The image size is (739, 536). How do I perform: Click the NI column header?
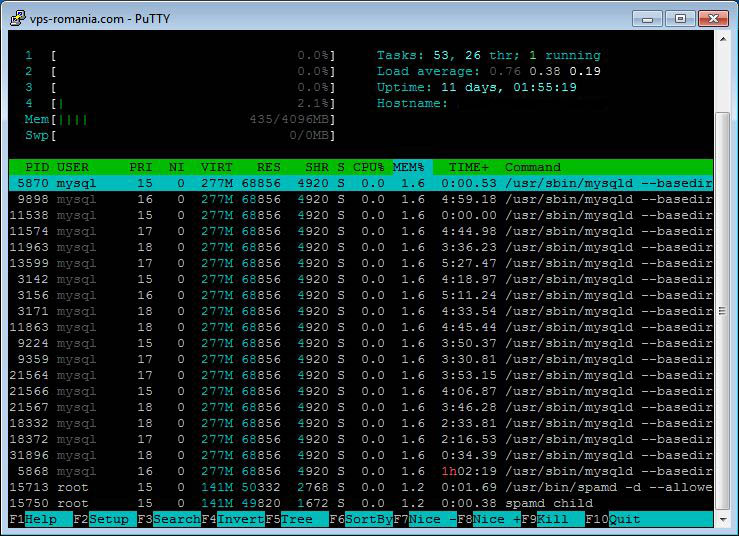click(x=176, y=167)
